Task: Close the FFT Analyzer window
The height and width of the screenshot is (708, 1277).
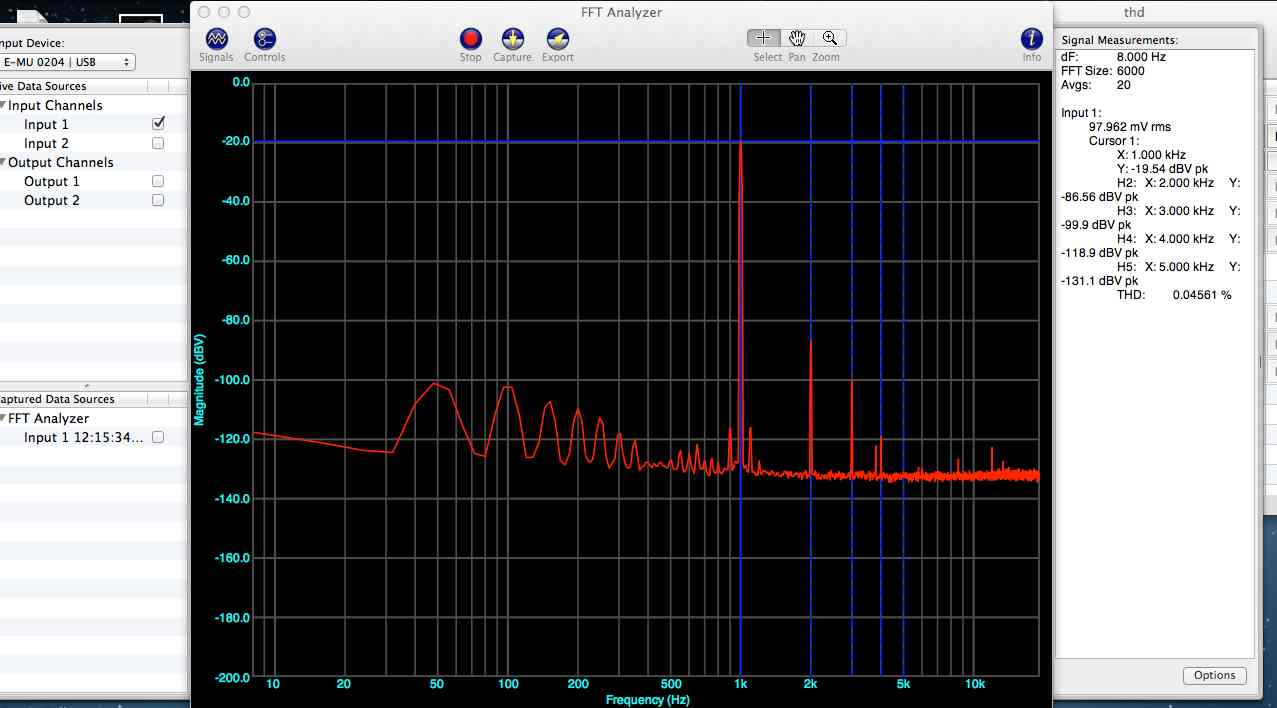Action: [x=204, y=12]
